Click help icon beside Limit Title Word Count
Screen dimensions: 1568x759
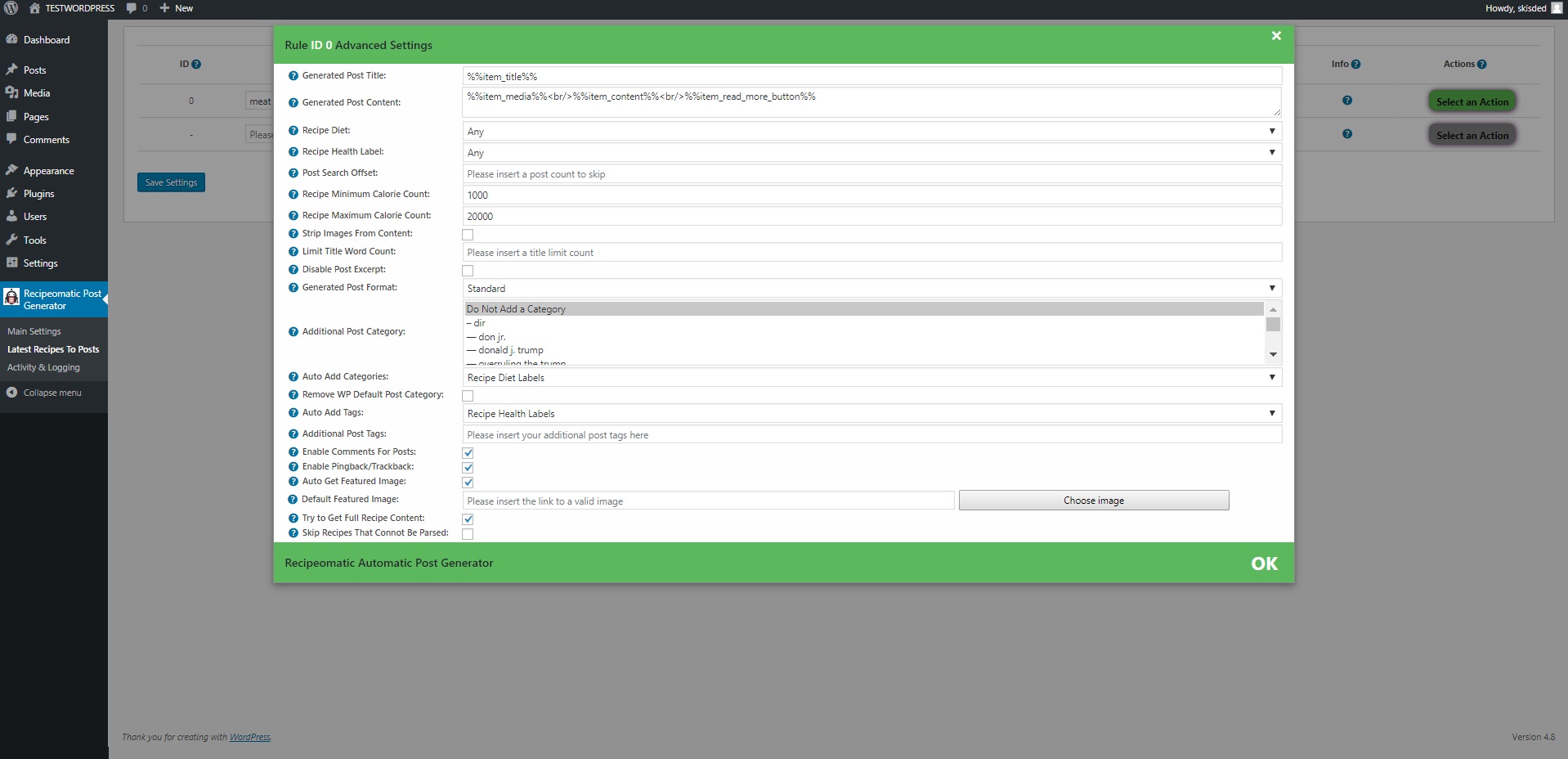click(293, 252)
